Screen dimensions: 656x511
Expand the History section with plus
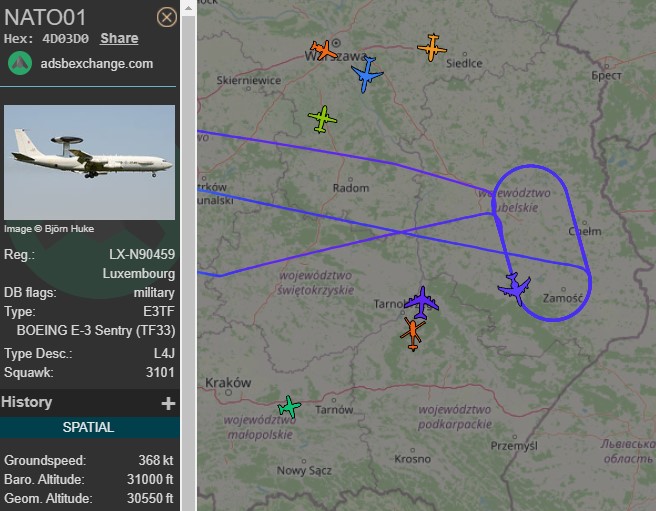168,403
